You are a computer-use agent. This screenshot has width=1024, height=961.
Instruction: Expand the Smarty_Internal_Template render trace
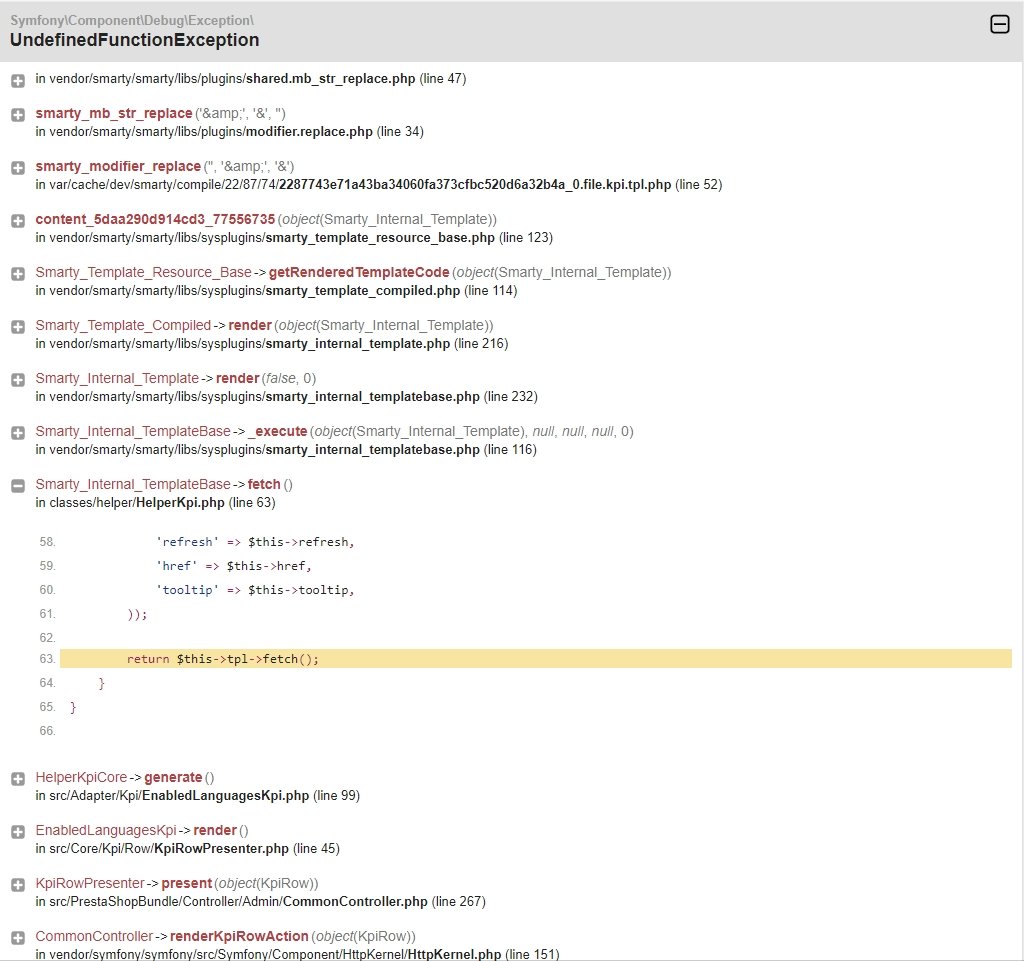[x=18, y=379]
